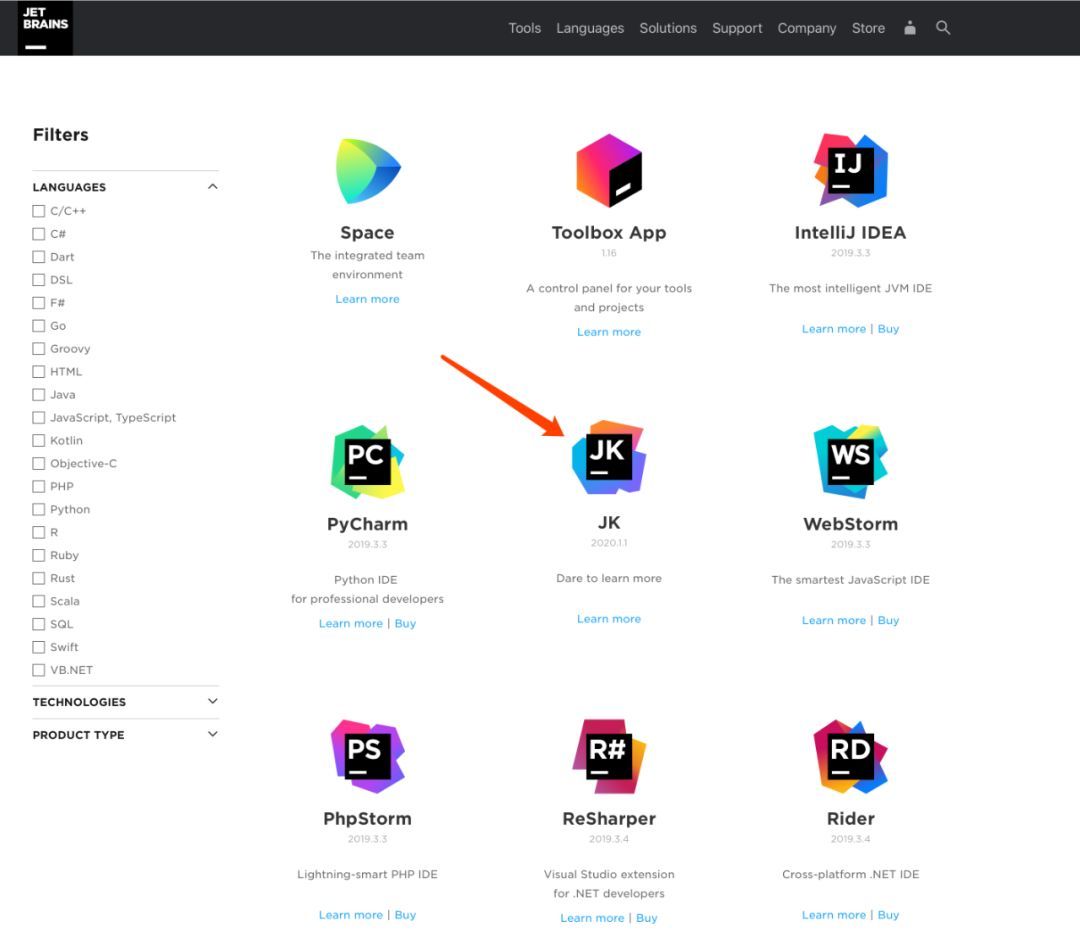Viewport: 1080px width, 937px height.
Task: Follow Learn more link under Rider
Action: (x=833, y=915)
